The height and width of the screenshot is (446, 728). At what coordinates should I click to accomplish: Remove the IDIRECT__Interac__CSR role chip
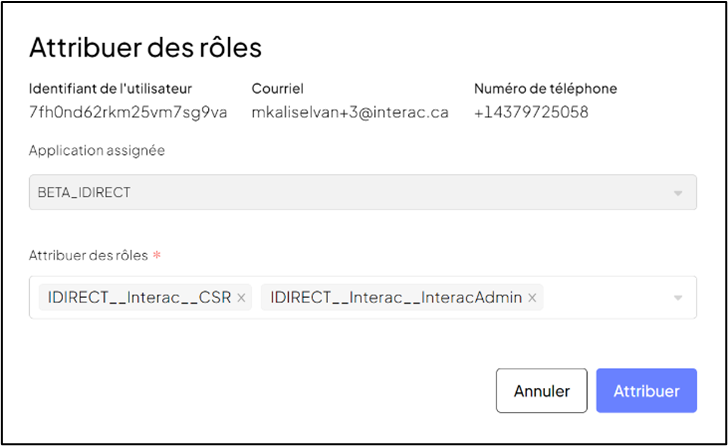[241, 298]
